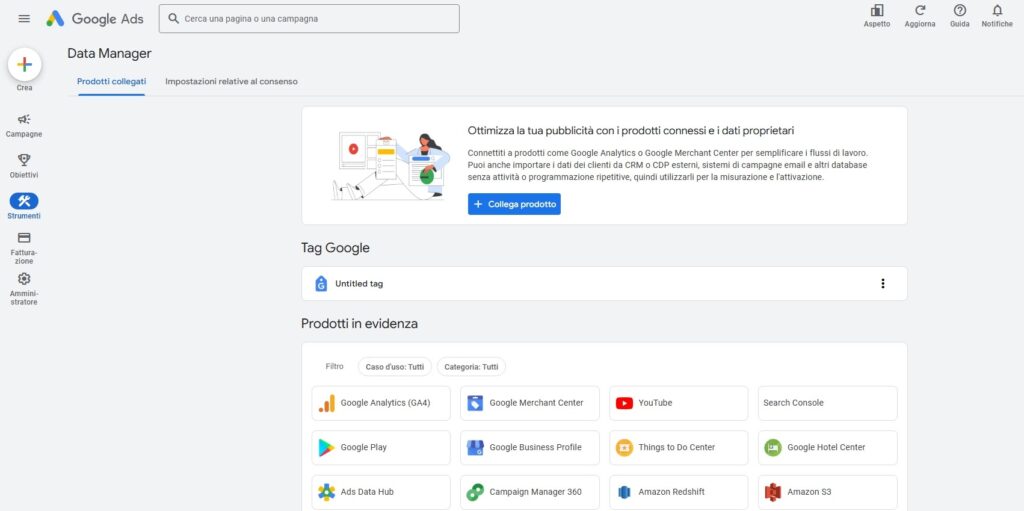Open Amministratore gear settings
This screenshot has width=1024, height=511.
[x=24, y=280]
